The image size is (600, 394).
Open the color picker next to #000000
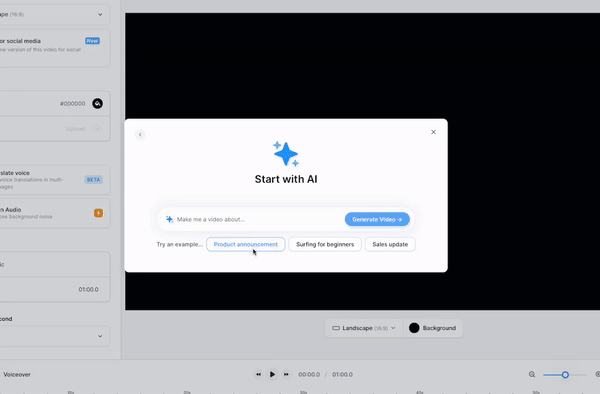click(97, 103)
